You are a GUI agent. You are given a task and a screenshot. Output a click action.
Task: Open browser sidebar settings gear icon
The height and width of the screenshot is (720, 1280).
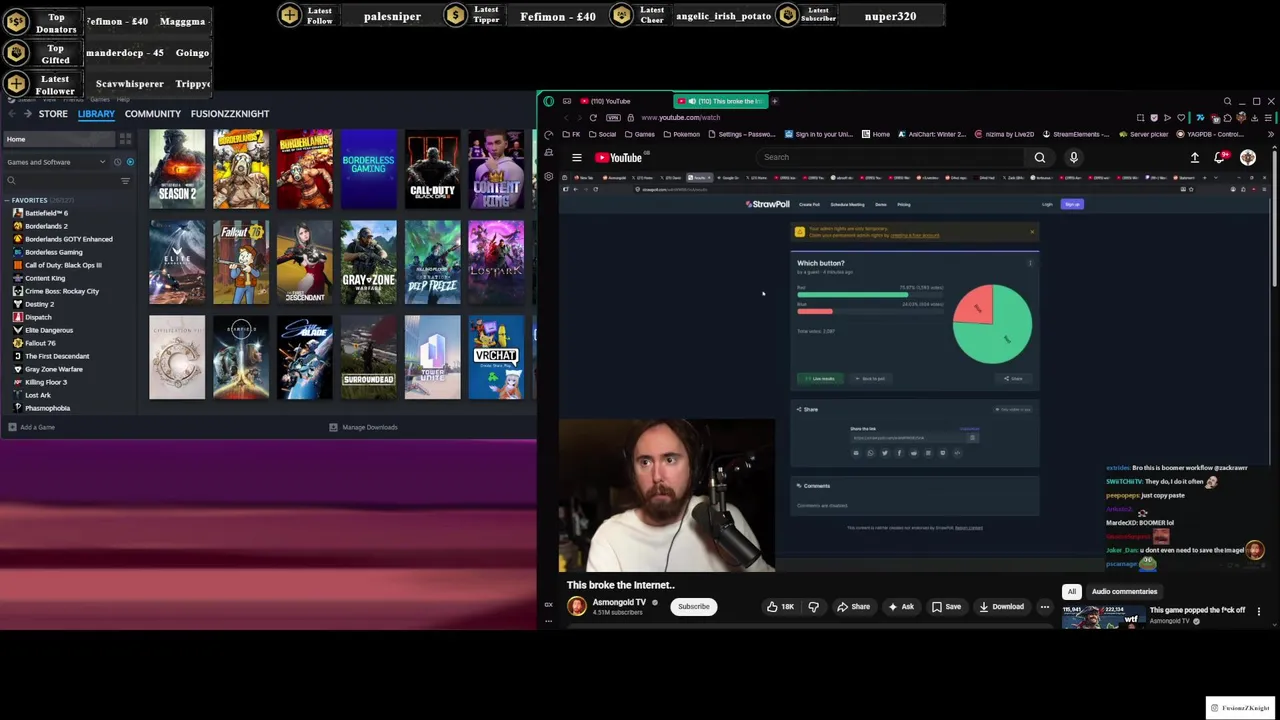(x=549, y=177)
